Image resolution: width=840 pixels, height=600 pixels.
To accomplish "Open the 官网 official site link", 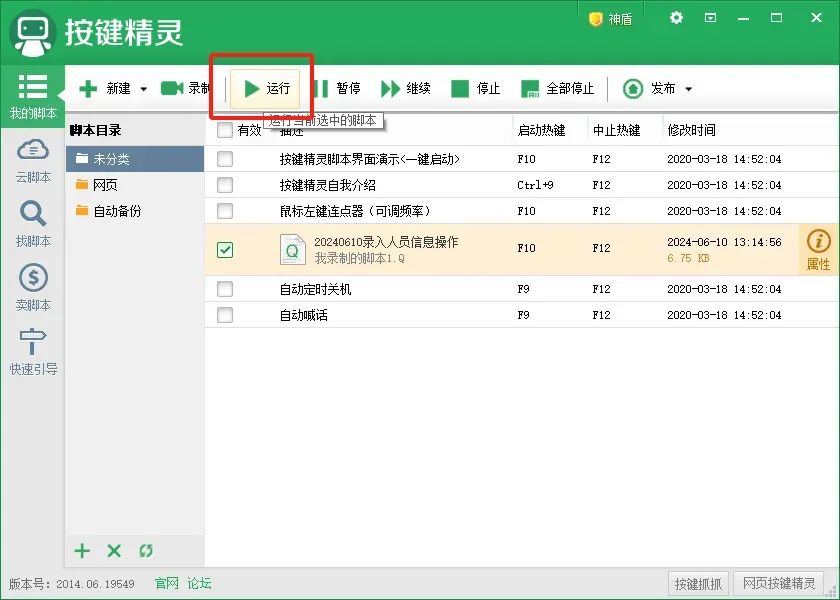I will tap(167, 583).
